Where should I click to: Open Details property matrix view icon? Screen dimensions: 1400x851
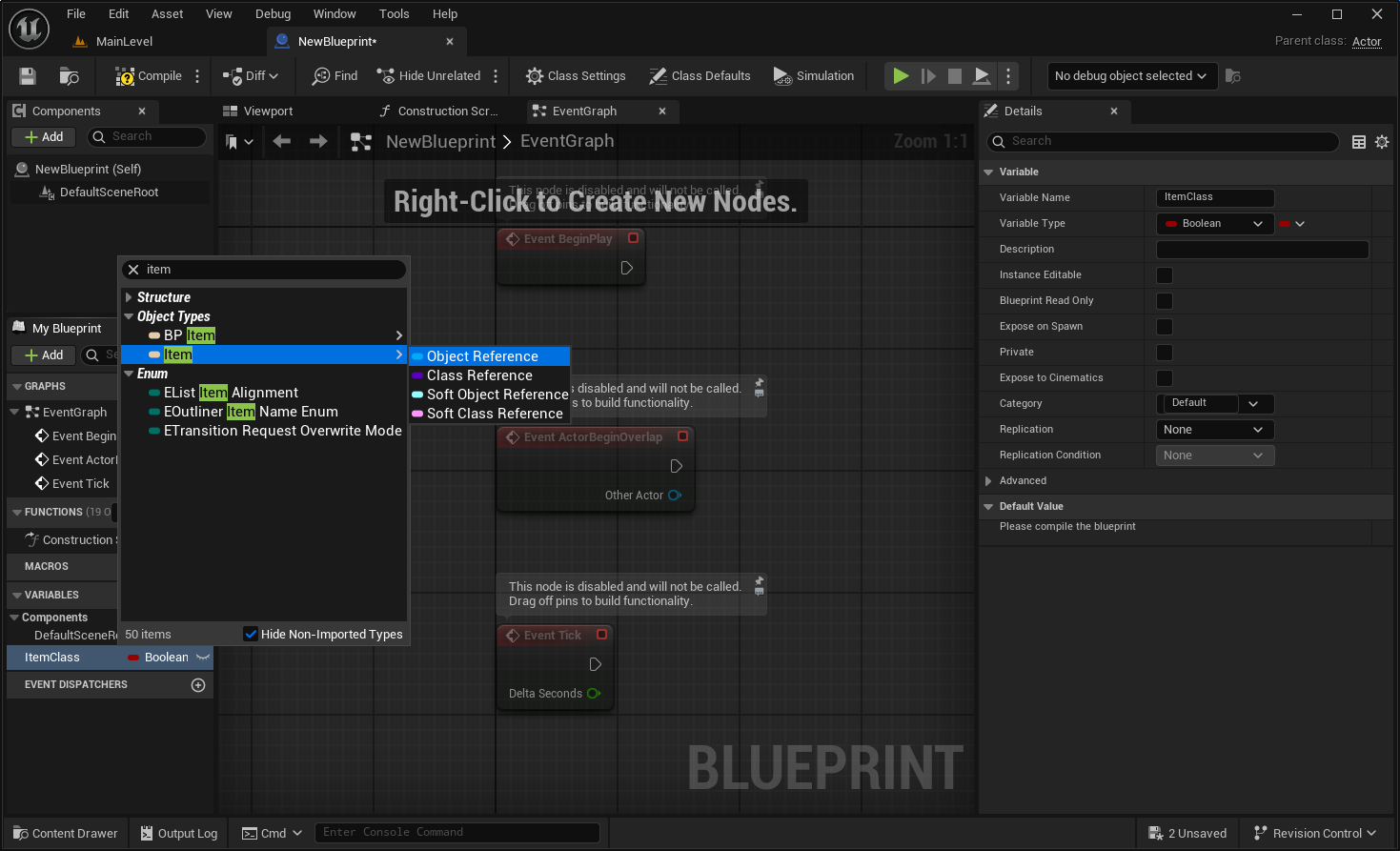click(1359, 142)
